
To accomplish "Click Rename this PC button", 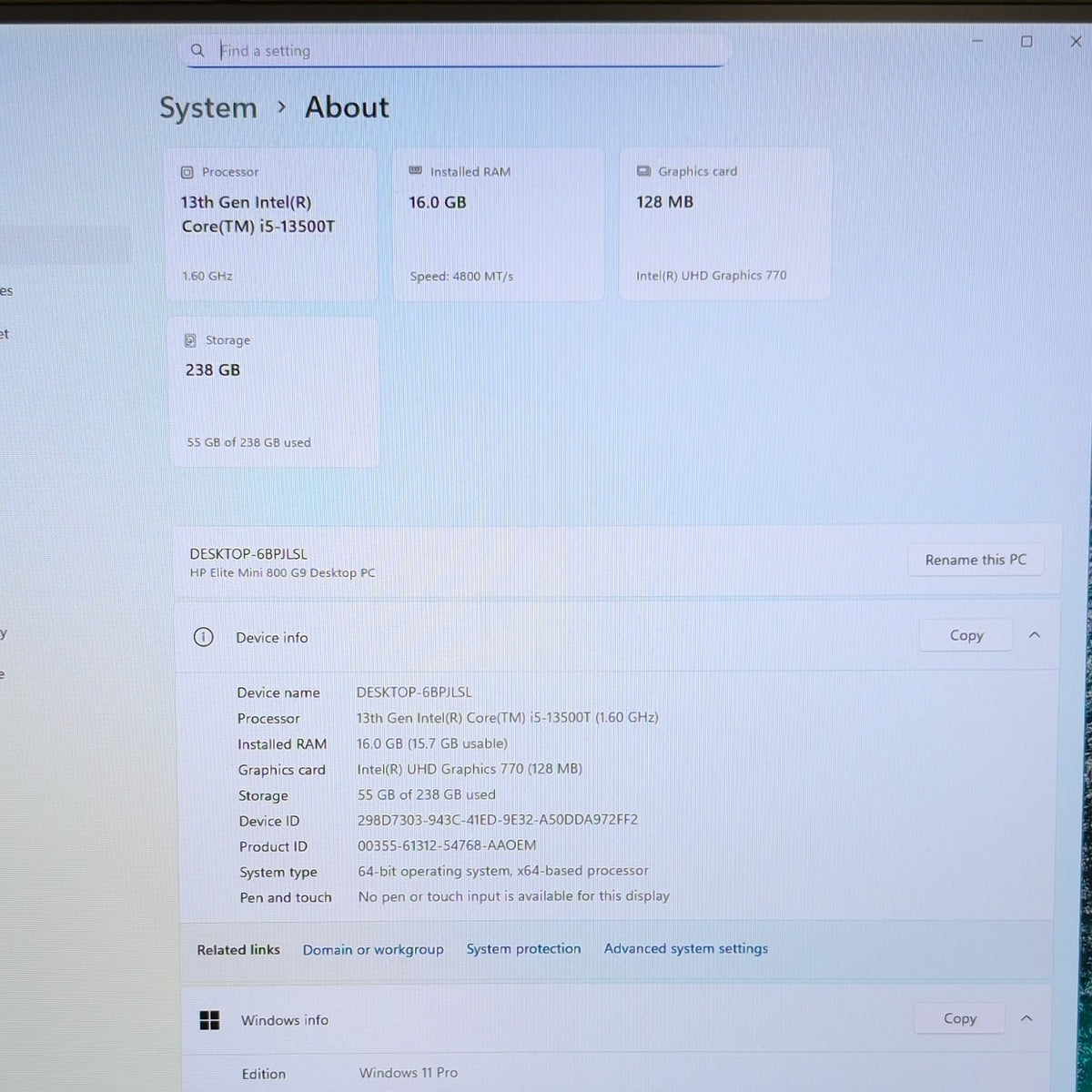I will click(976, 560).
